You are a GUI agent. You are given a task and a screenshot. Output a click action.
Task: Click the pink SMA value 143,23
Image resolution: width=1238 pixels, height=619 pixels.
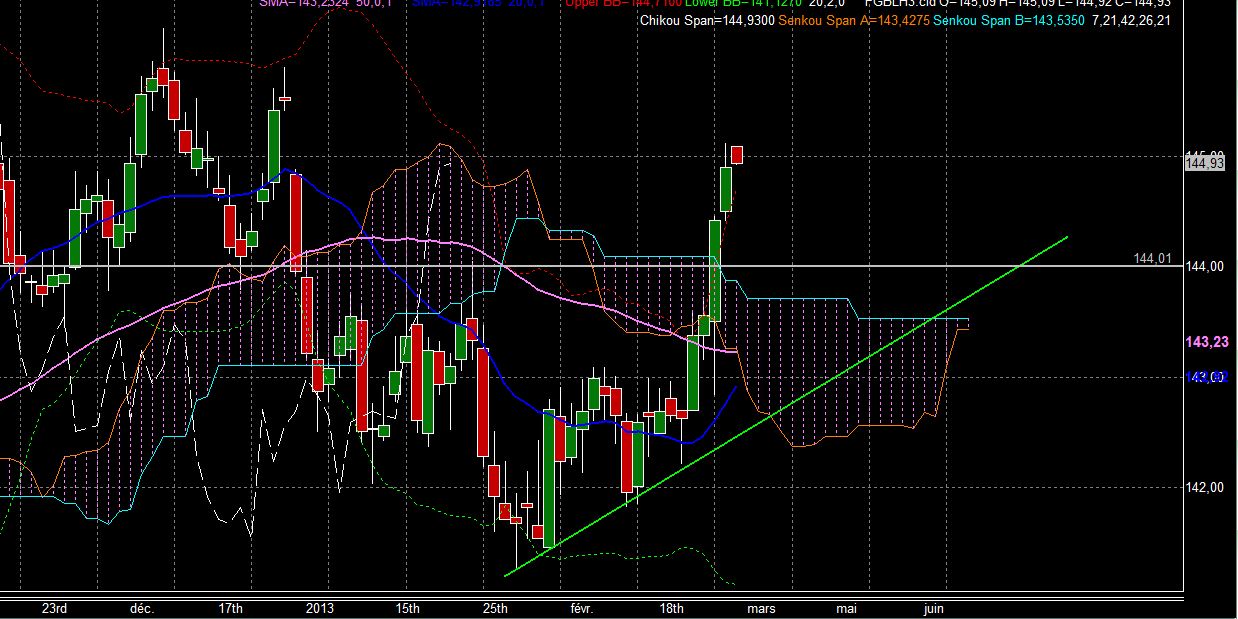pyautogui.click(x=1206, y=342)
